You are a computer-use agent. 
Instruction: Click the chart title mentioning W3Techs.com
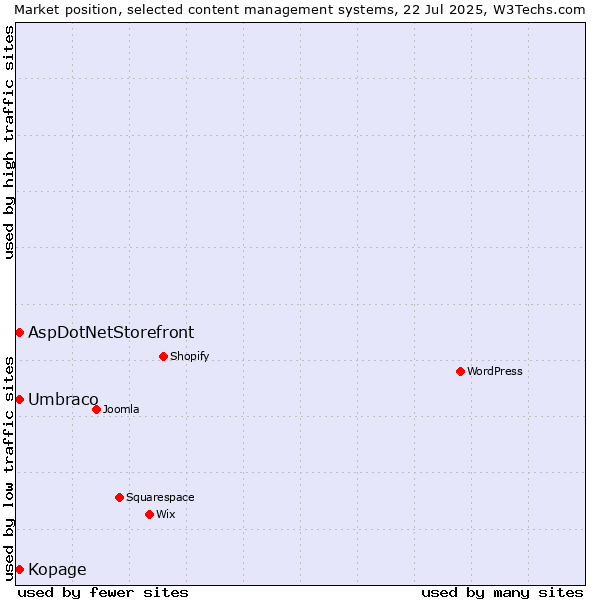point(300,10)
